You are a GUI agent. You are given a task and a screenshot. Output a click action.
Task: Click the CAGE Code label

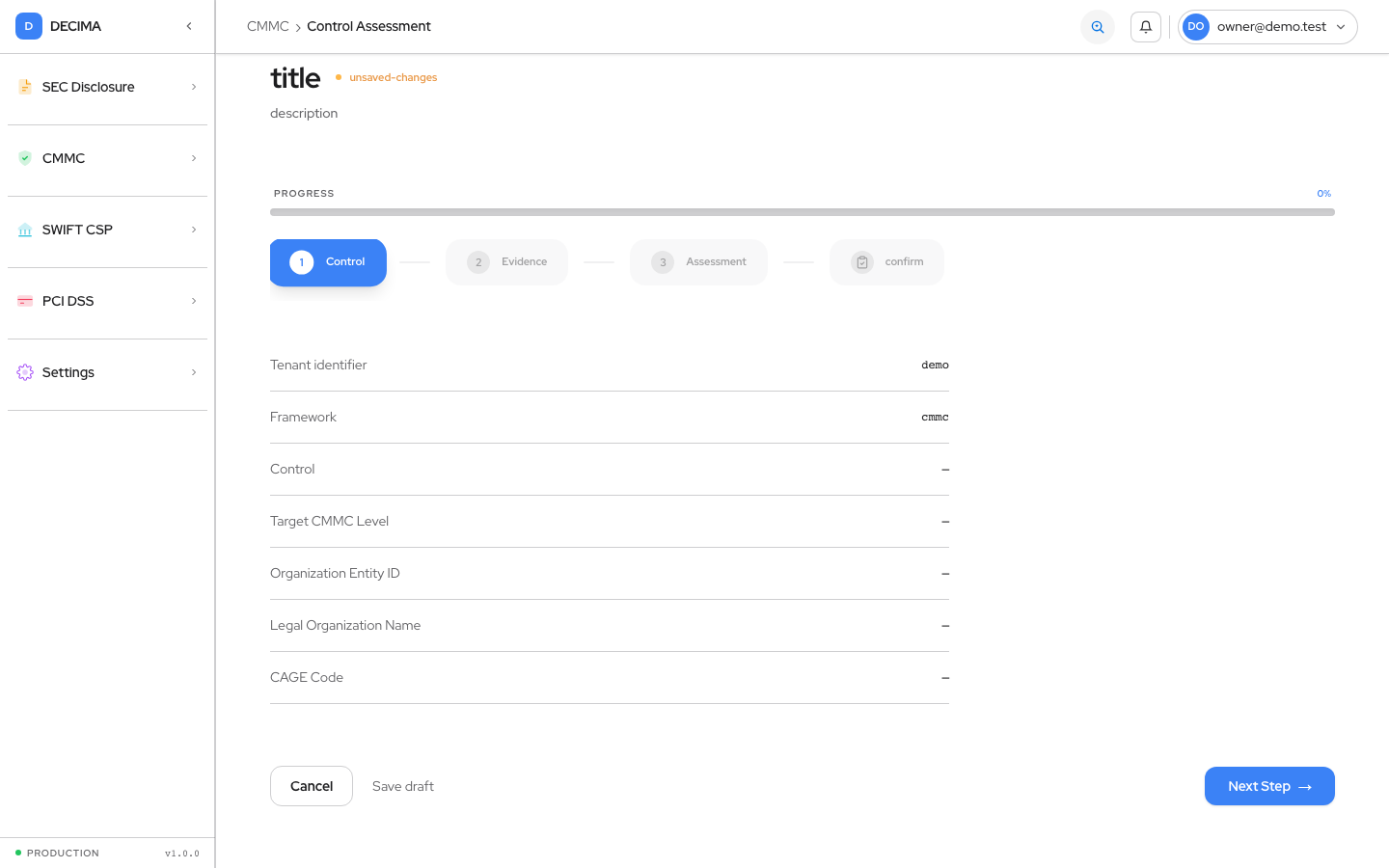pos(307,677)
